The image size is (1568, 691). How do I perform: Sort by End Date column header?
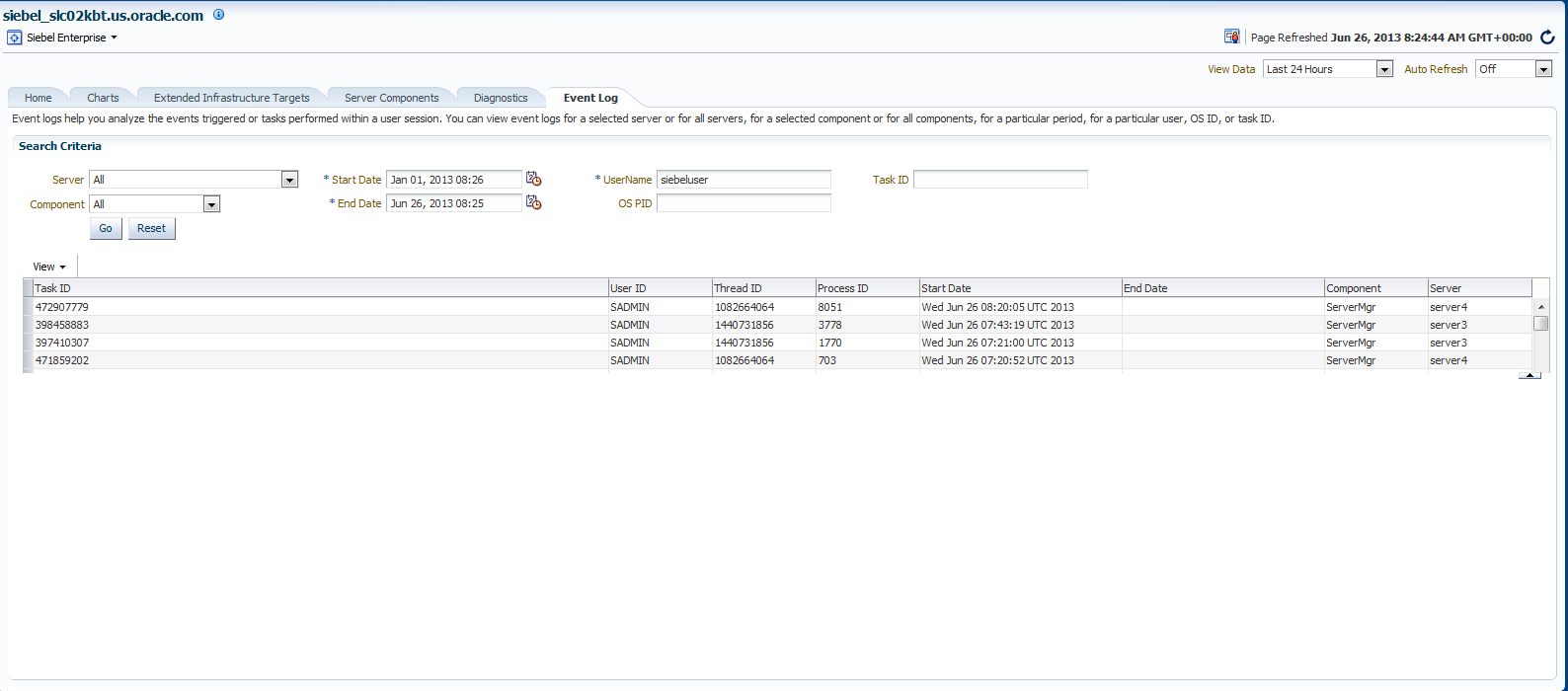[1222, 288]
